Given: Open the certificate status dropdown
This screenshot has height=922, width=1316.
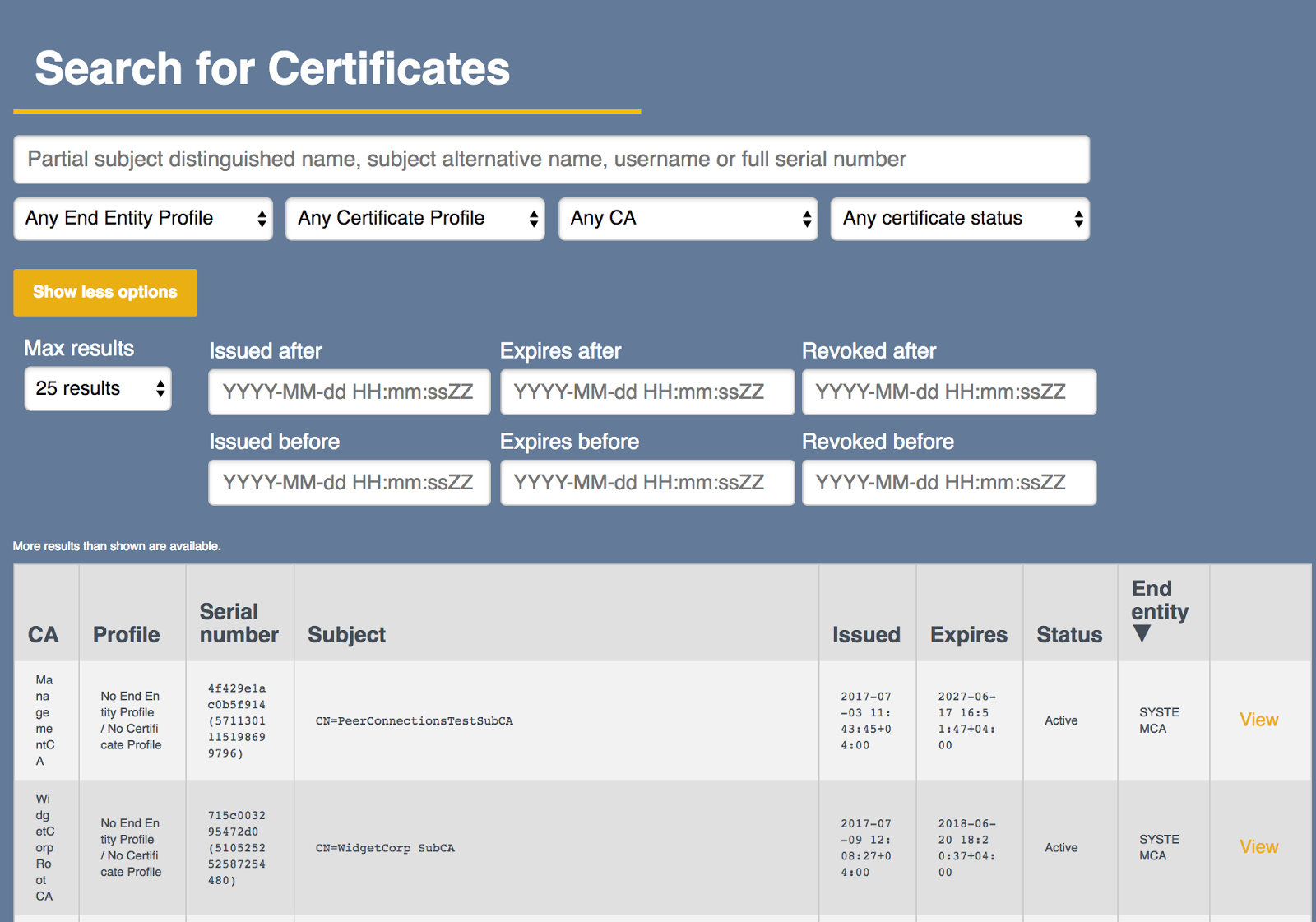Looking at the screenshot, I should click(x=959, y=218).
